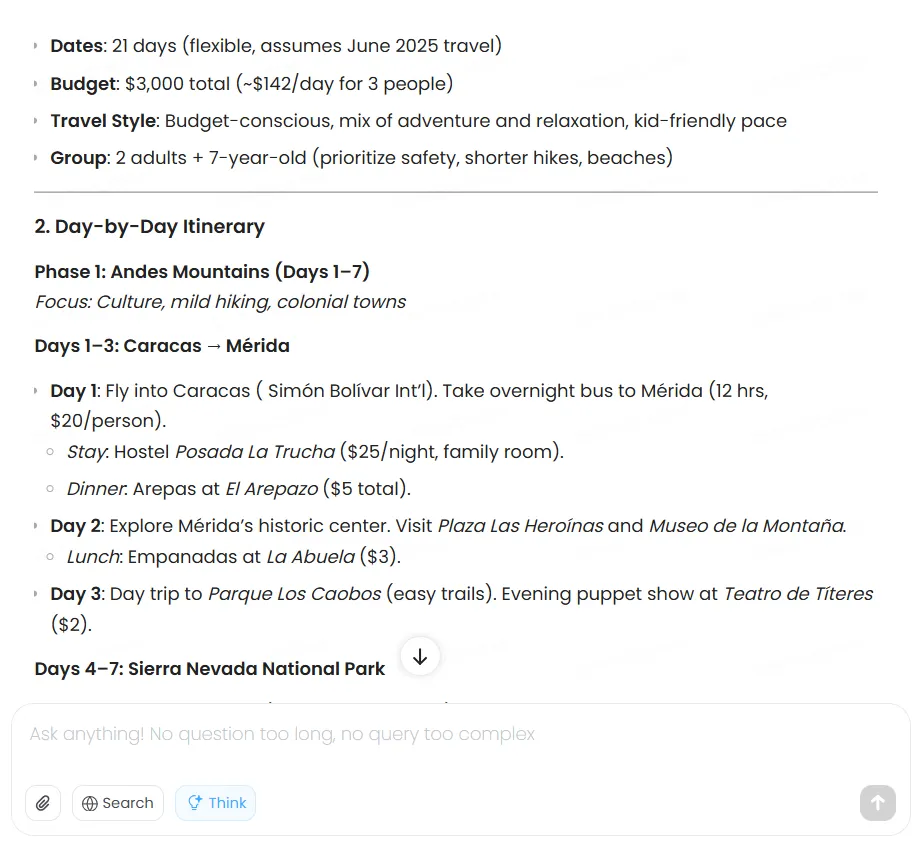Click the Museo de la Montaña text

[746, 526]
